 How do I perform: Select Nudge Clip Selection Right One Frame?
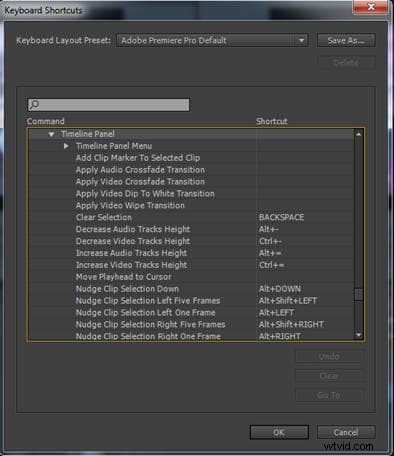tap(148, 336)
